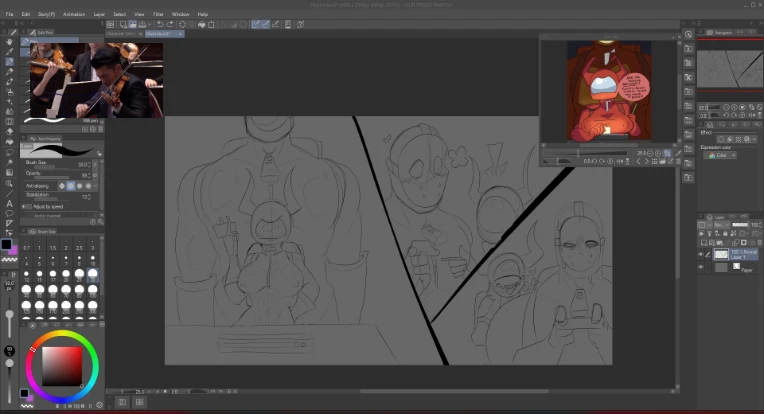Click the Sub View reference image
Screen dimensions: 764x414
tap(609, 91)
